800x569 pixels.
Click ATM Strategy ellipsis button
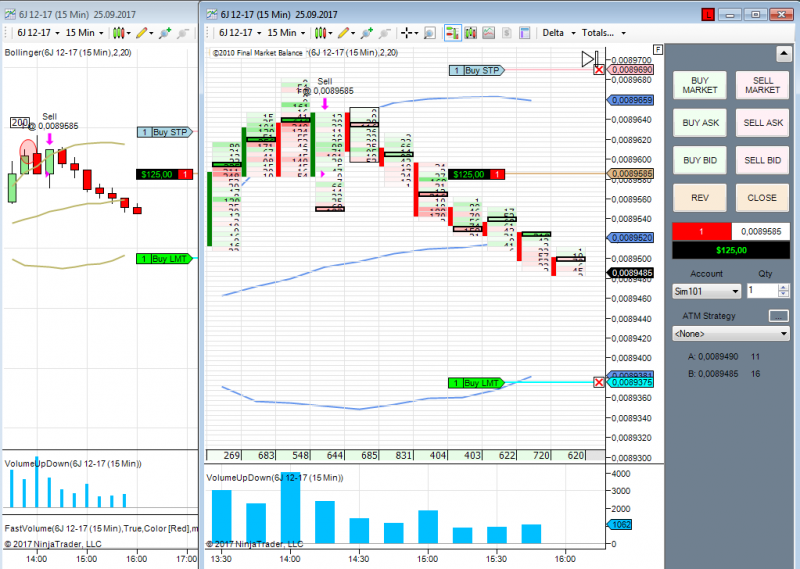tap(779, 316)
